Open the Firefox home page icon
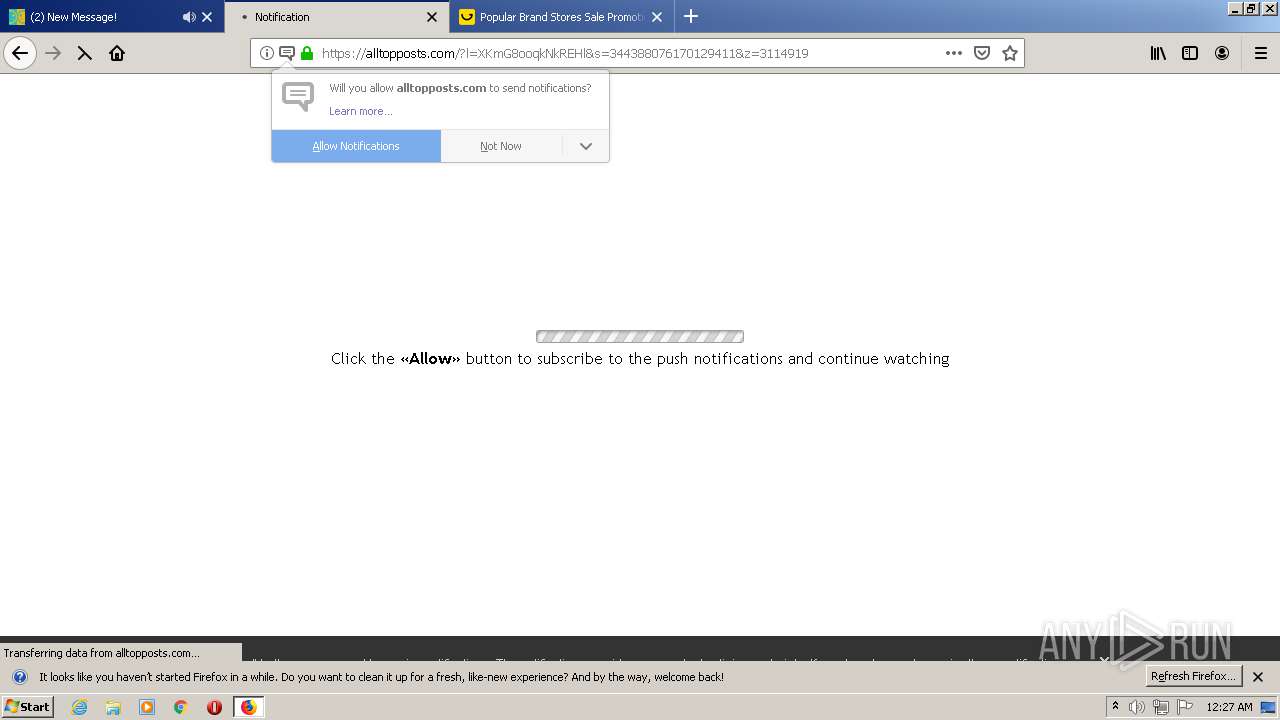 [x=117, y=53]
